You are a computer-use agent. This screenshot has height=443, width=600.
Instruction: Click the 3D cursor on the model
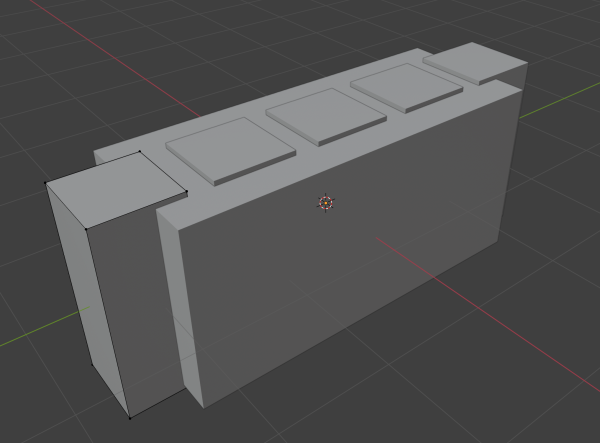point(325,203)
